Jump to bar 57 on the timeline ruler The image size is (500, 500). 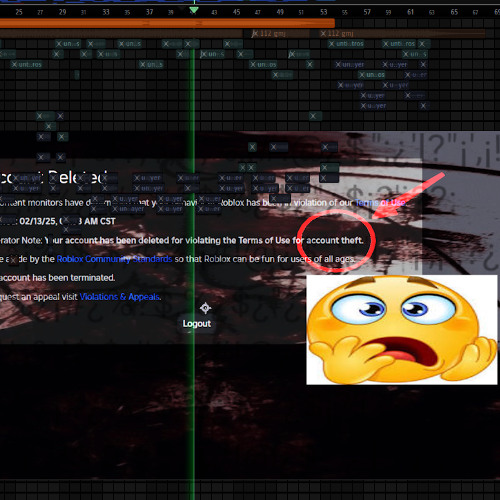coord(367,12)
